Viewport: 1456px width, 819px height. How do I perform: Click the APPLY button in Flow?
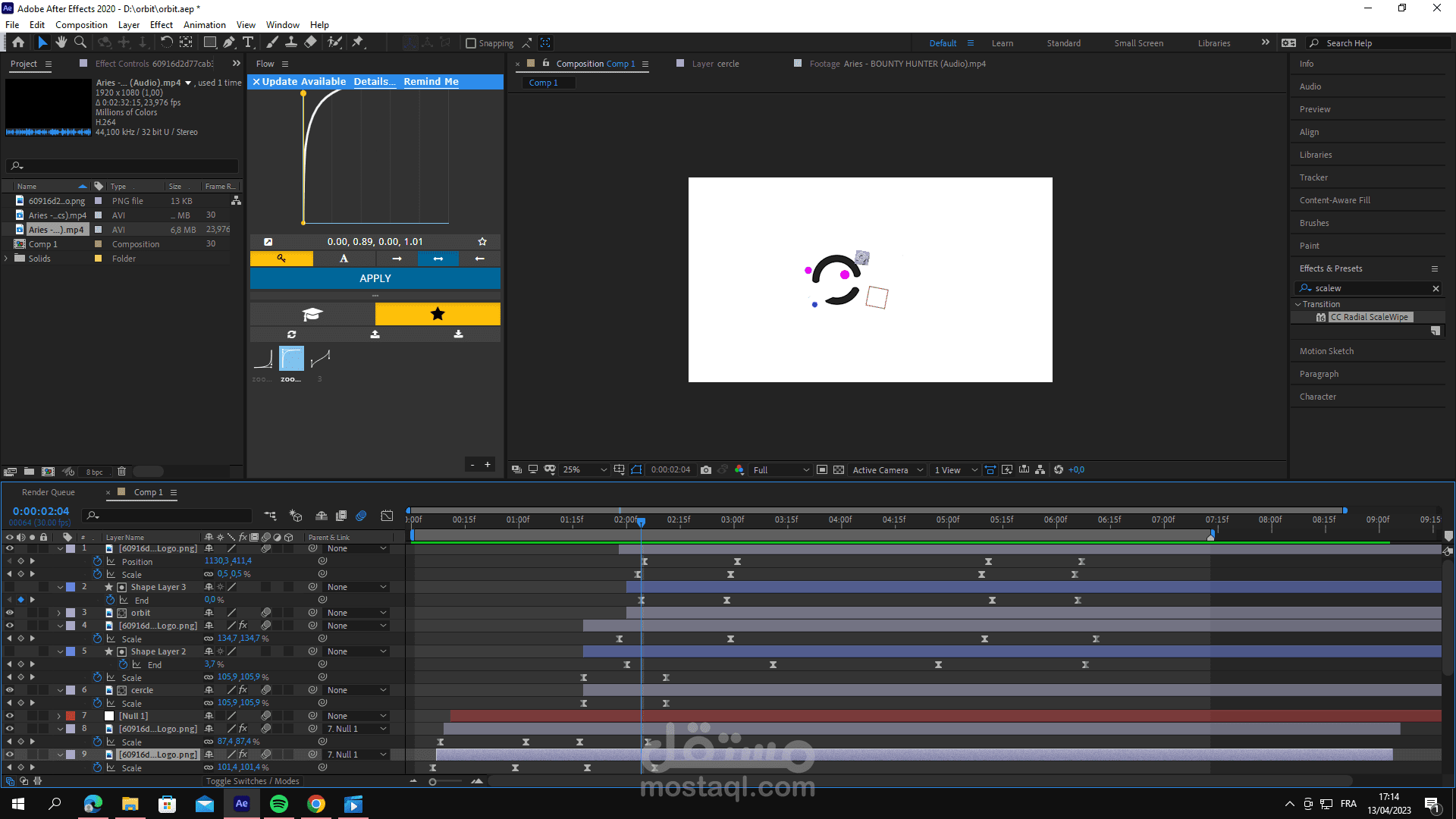[375, 278]
